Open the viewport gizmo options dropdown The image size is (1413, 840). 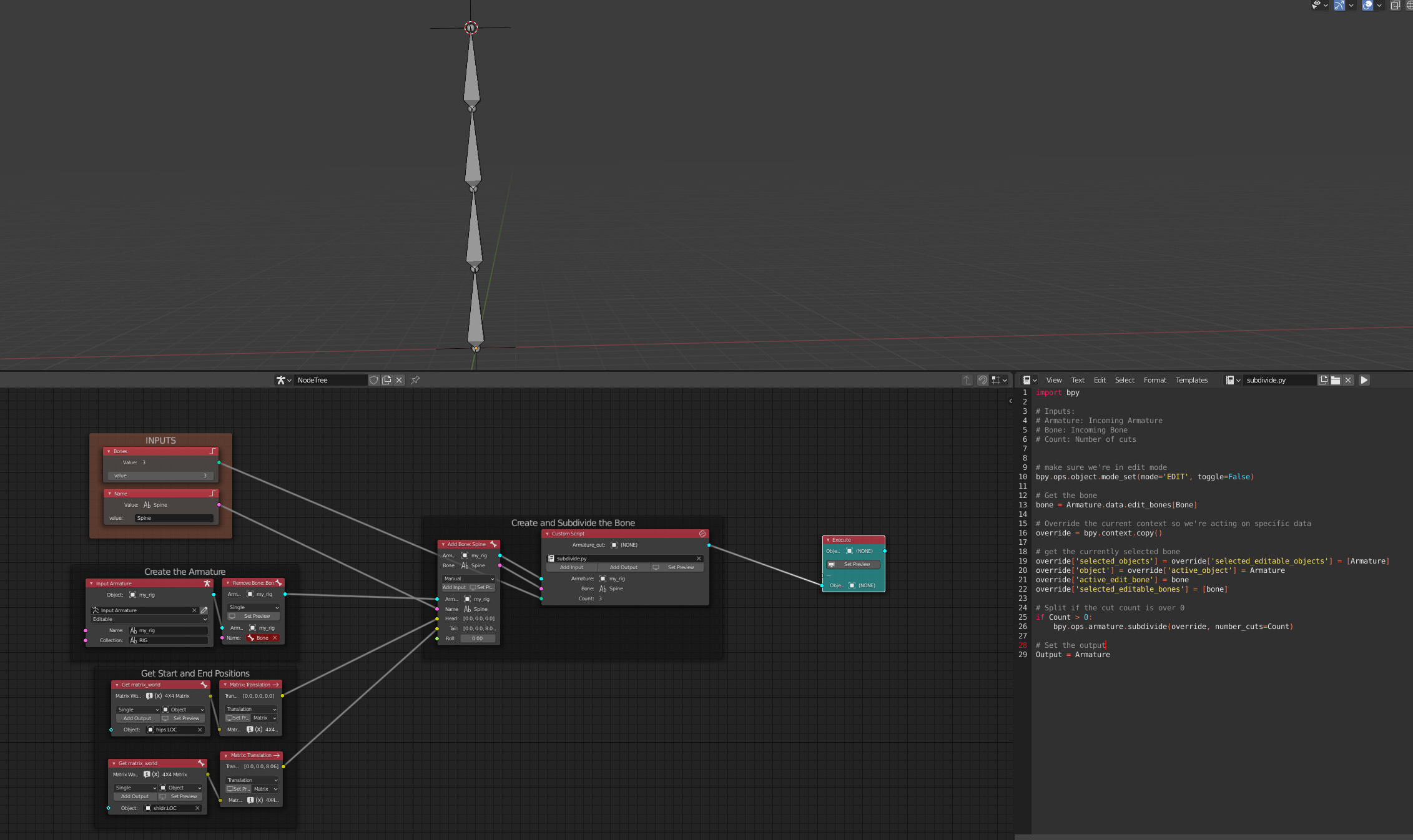1351,5
